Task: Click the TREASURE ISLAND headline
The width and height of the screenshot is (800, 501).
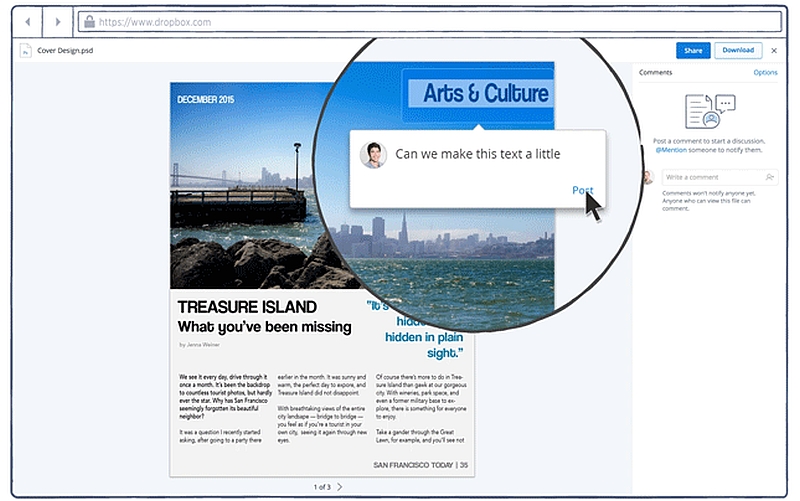Action: (247, 307)
